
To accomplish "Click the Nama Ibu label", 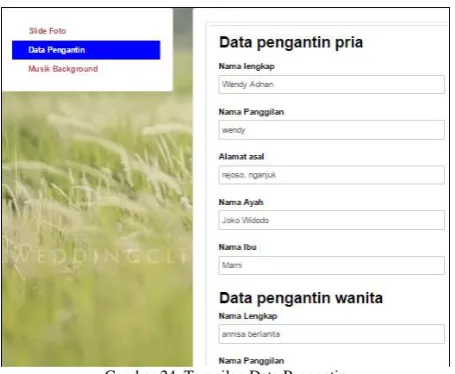I will point(238,247).
